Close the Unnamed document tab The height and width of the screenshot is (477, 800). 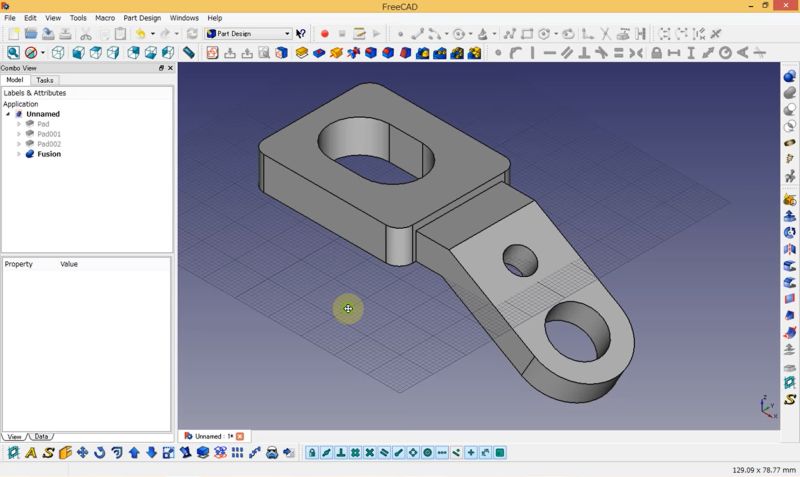[x=240, y=436]
